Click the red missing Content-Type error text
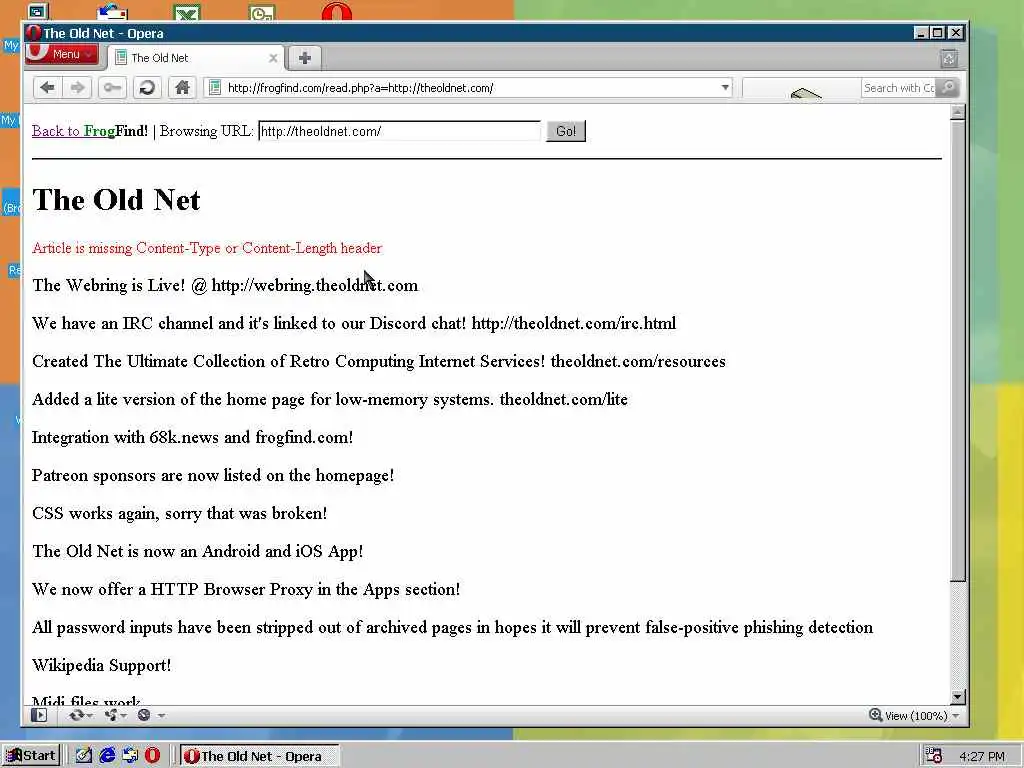Screen dimensions: 1024x768 coord(207,248)
